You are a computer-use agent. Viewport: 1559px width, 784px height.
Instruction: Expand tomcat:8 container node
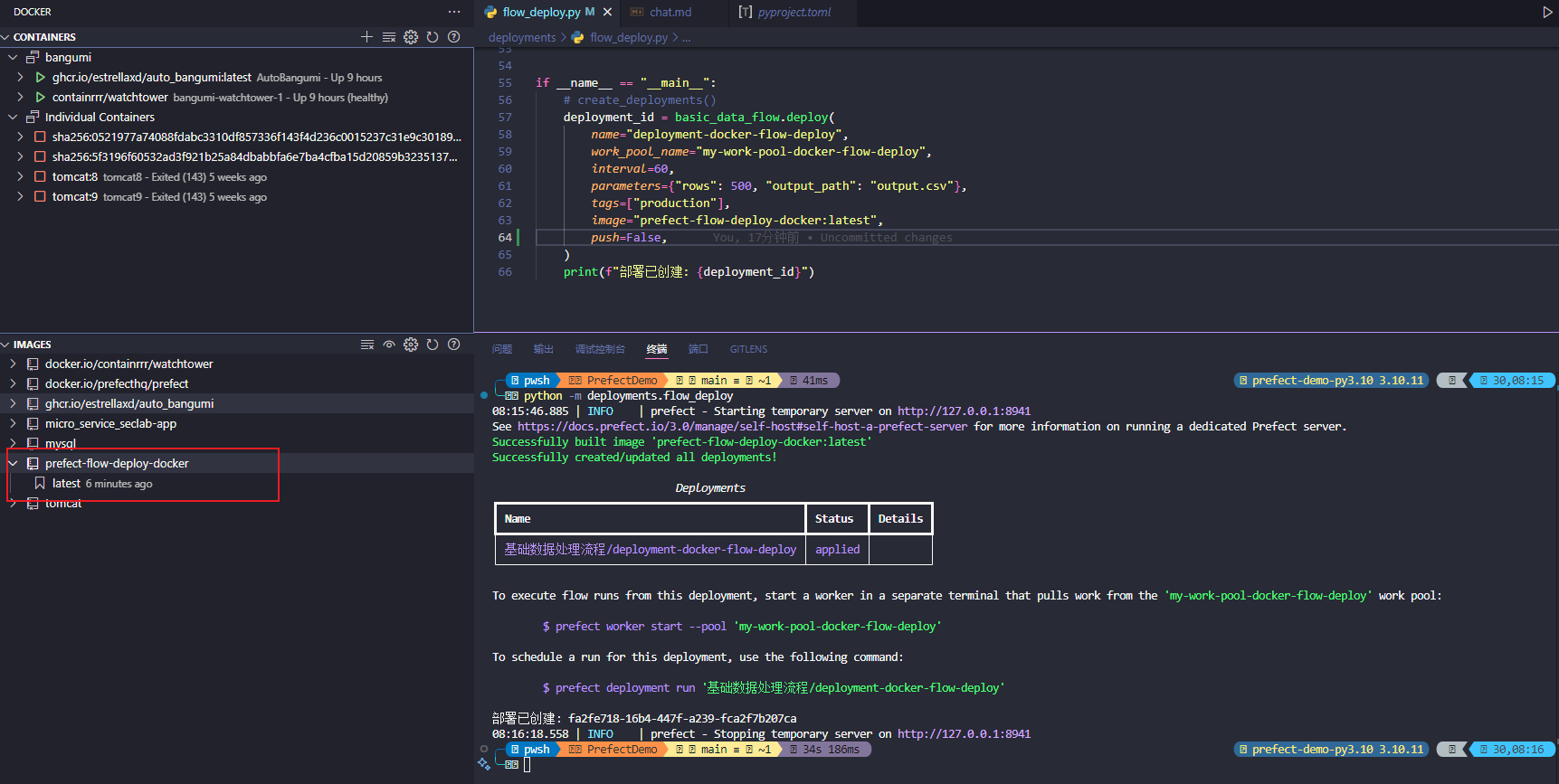point(20,177)
